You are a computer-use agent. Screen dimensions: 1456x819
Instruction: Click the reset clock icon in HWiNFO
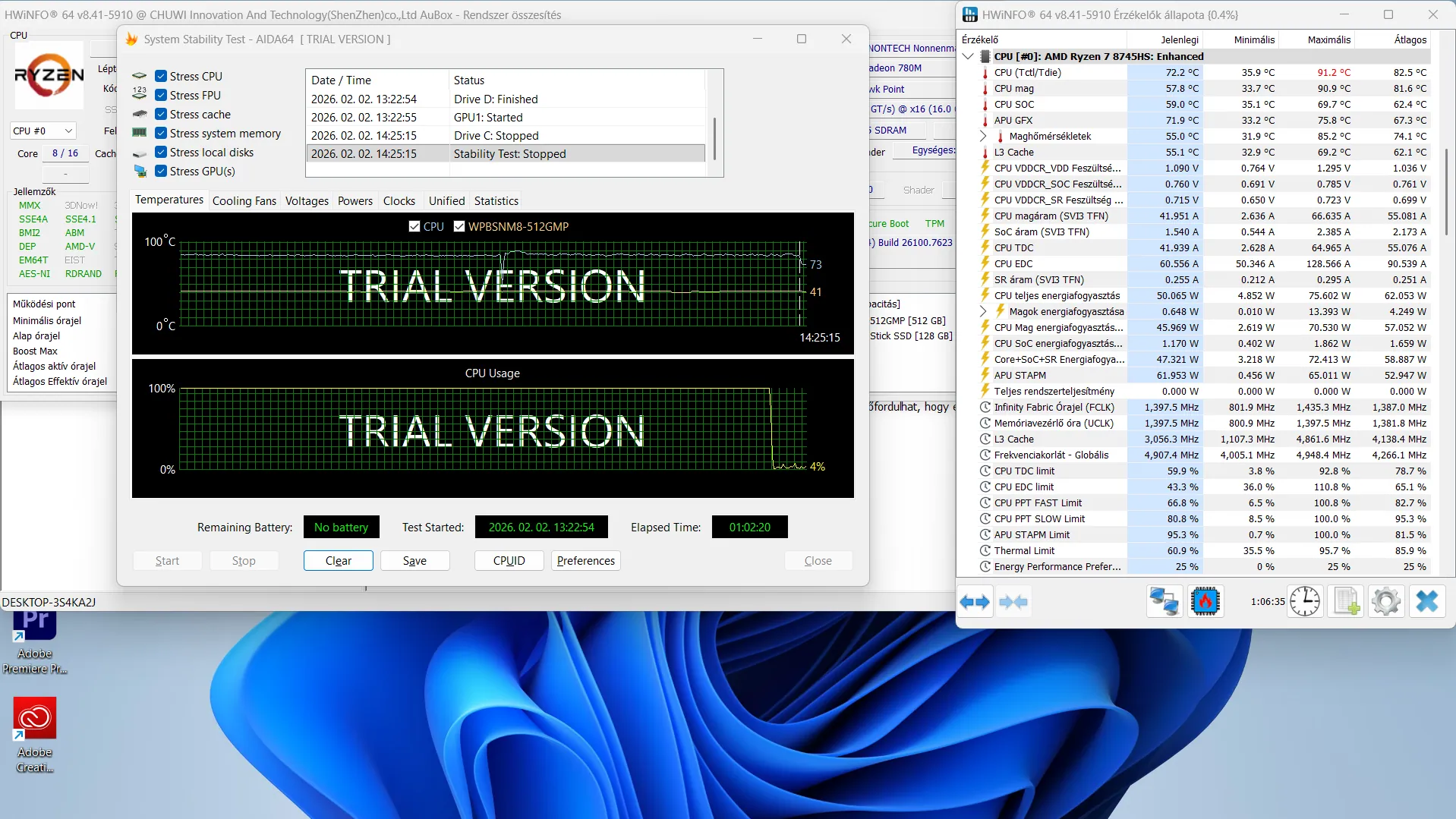click(x=1305, y=602)
